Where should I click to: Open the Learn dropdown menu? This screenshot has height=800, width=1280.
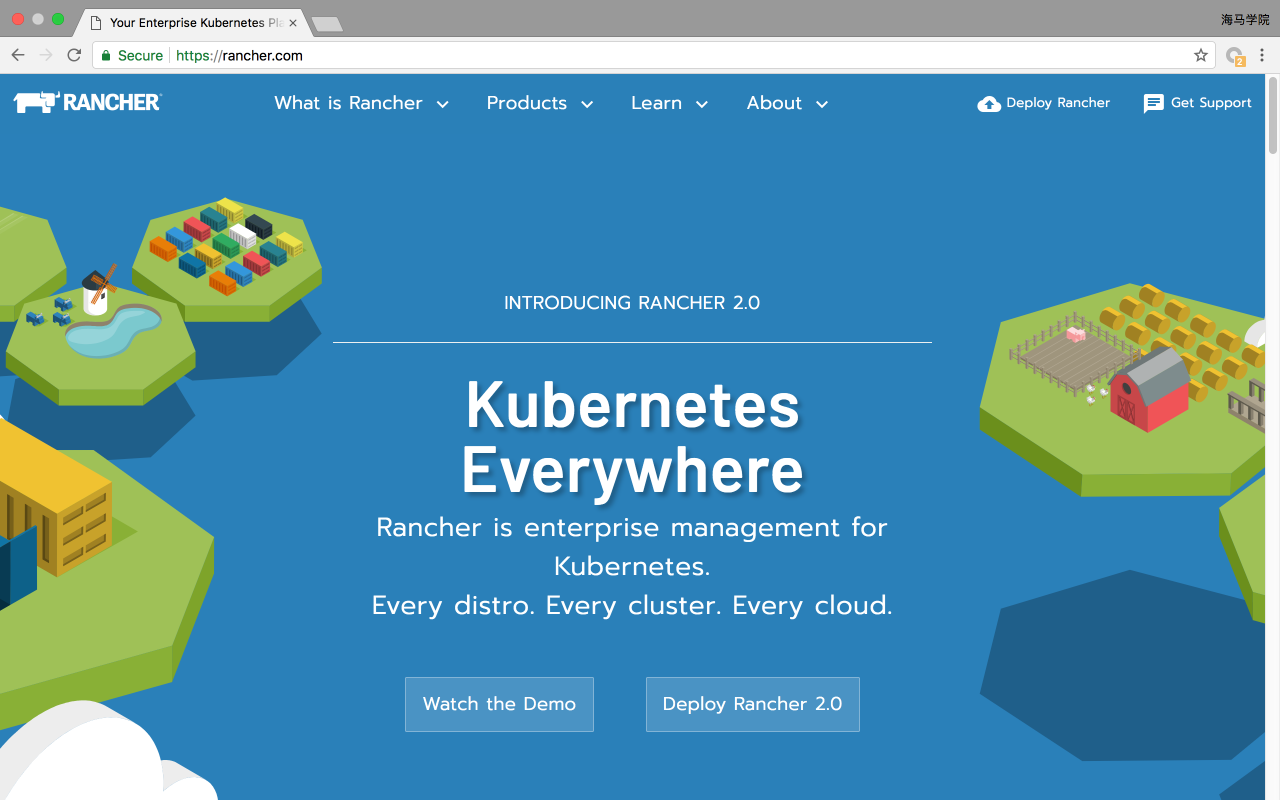pyautogui.click(x=670, y=103)
